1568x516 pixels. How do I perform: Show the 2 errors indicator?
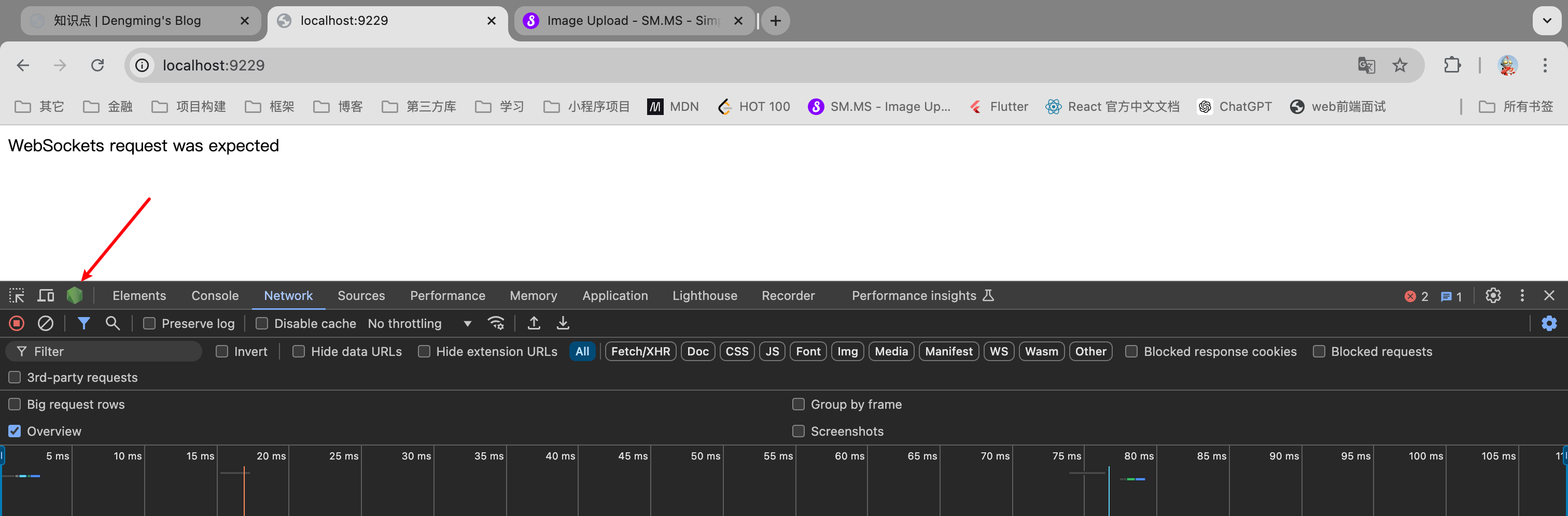tap(1417, 296)
